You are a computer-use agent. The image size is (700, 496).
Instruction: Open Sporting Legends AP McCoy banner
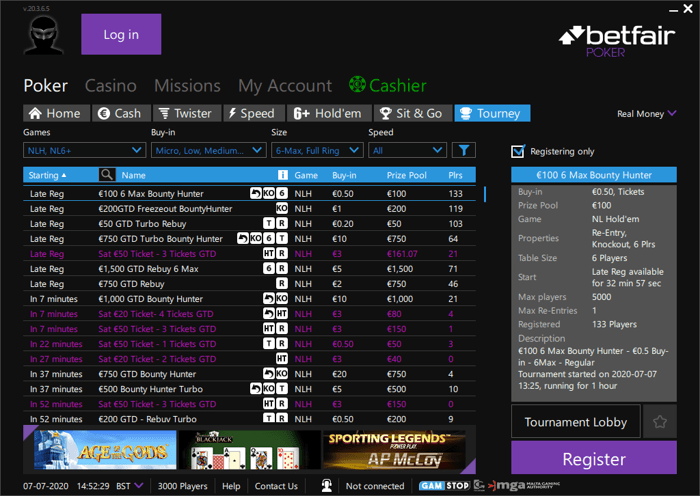click(394, 450)
